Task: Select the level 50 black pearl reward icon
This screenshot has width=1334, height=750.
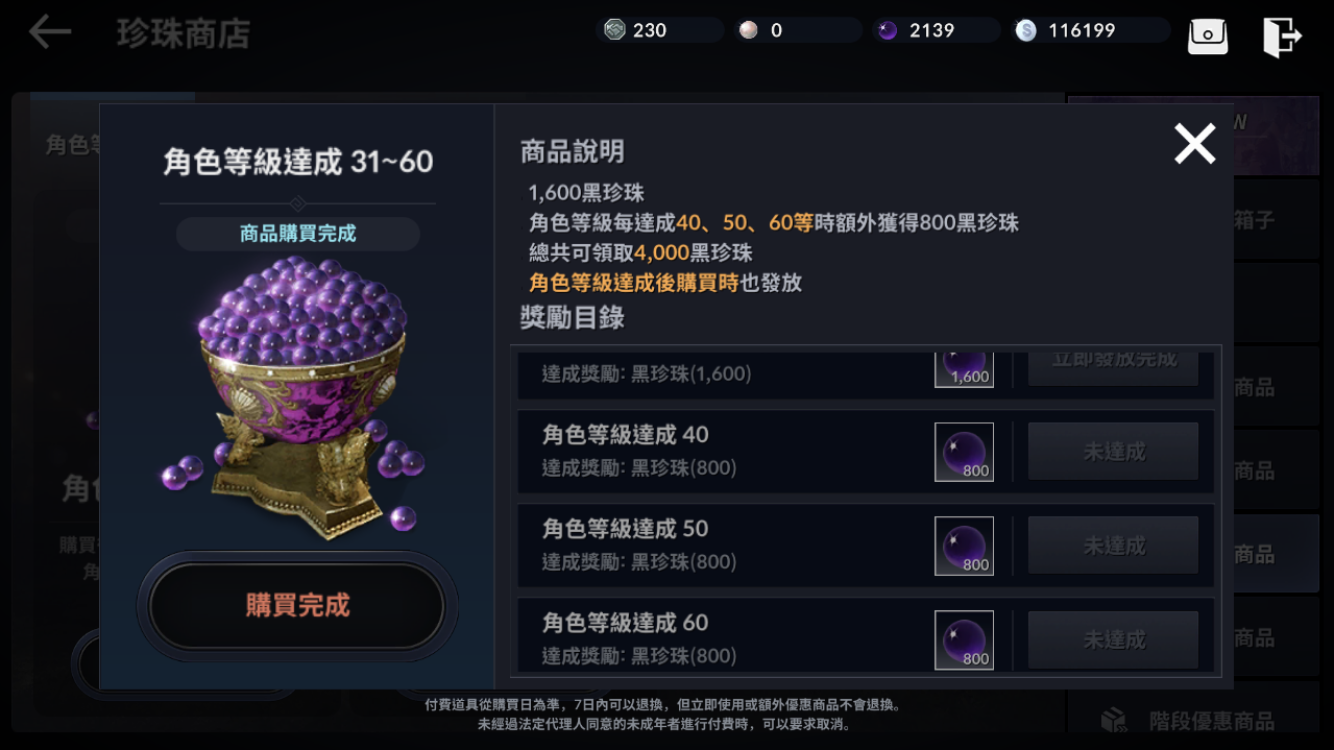Action: click(964, 546)
